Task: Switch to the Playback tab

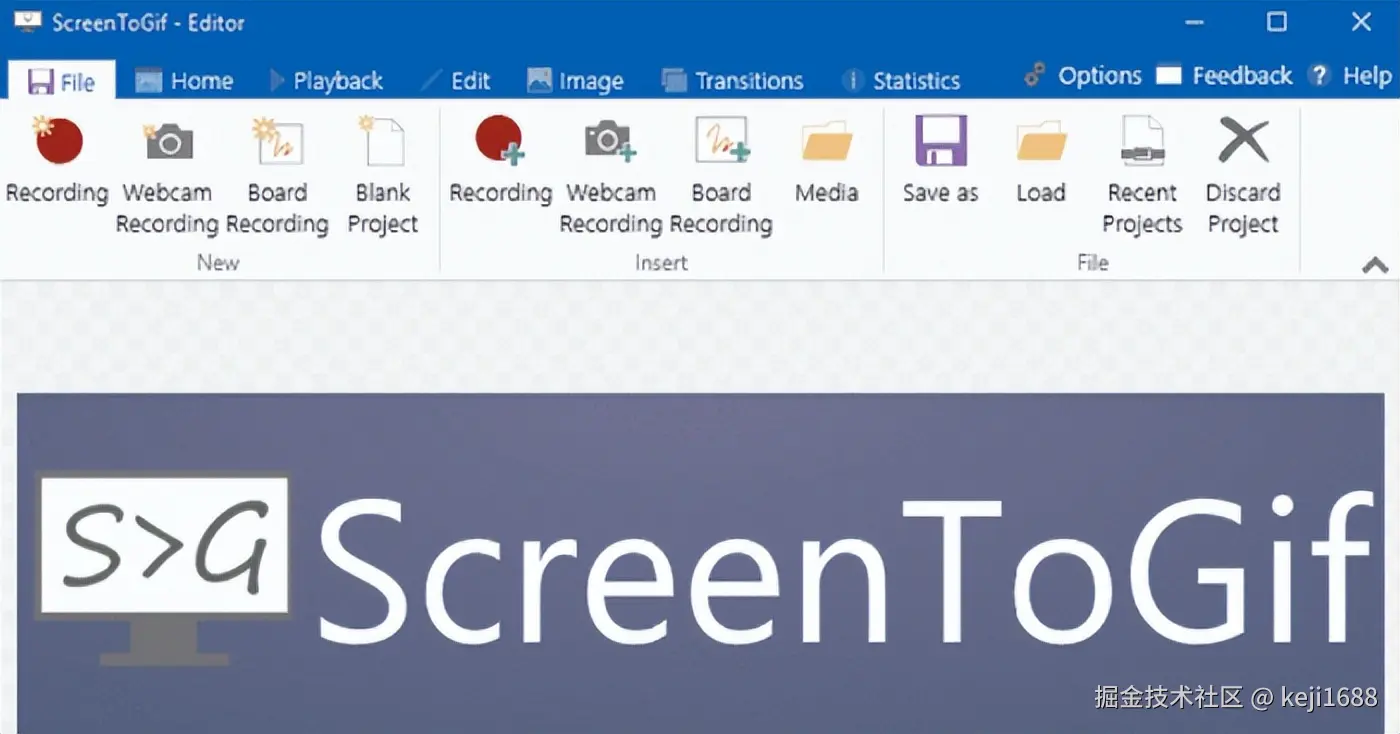Action: click(326, 81)
